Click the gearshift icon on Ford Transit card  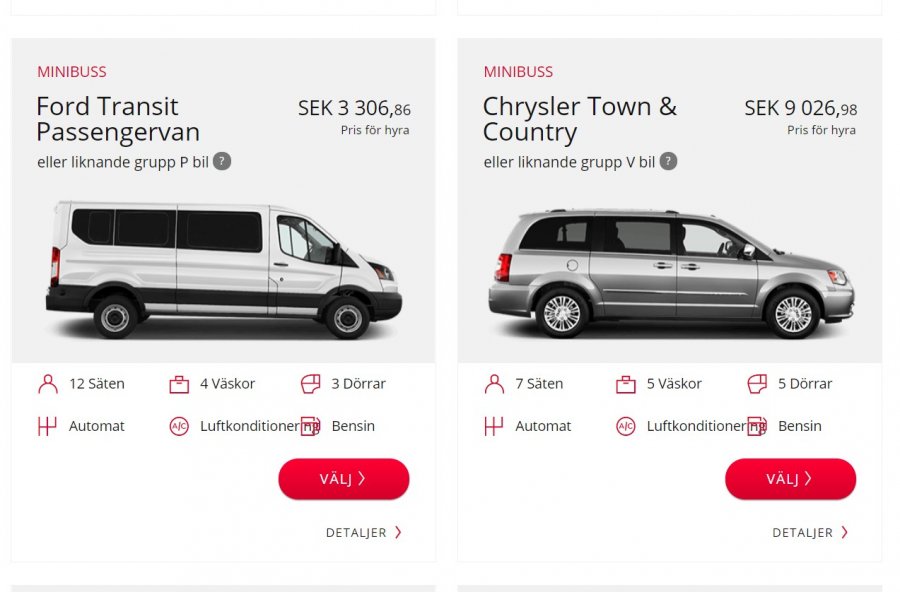pos(47,426)
